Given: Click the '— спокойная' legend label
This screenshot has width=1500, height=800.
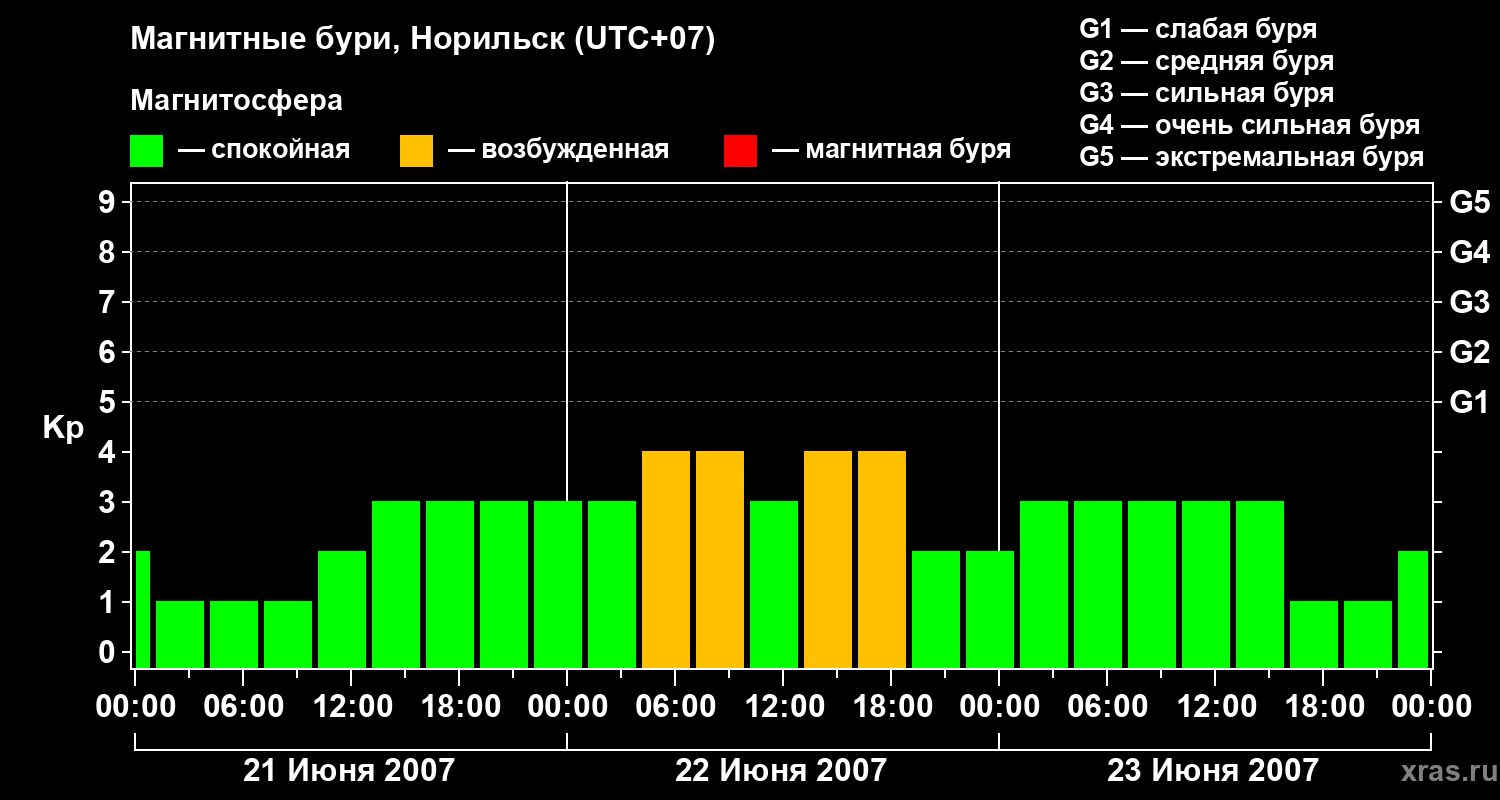Looking at the screenshot, I should [264, 150].
